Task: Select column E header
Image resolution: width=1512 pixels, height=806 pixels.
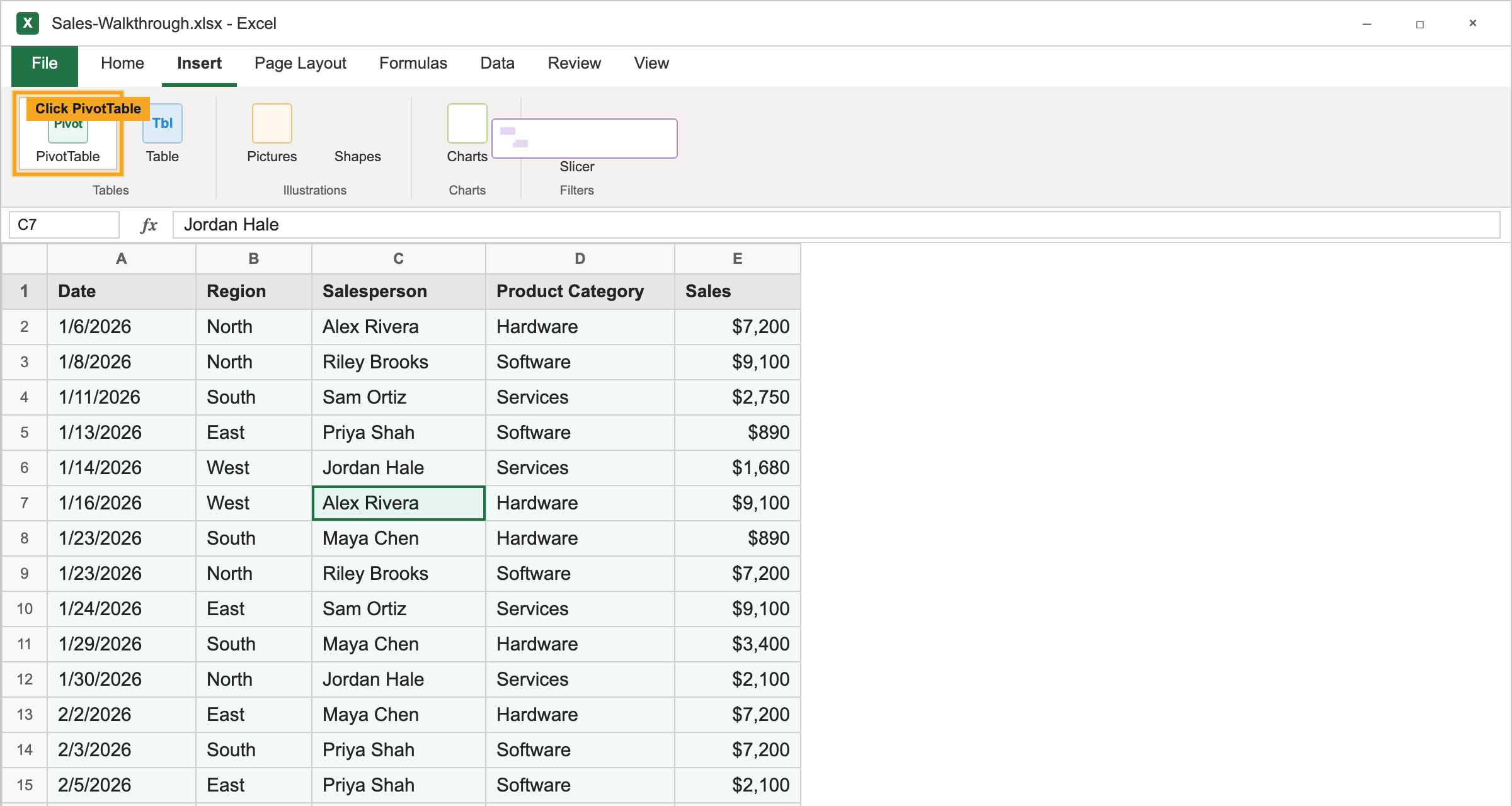Action: [x=738, y=259]
